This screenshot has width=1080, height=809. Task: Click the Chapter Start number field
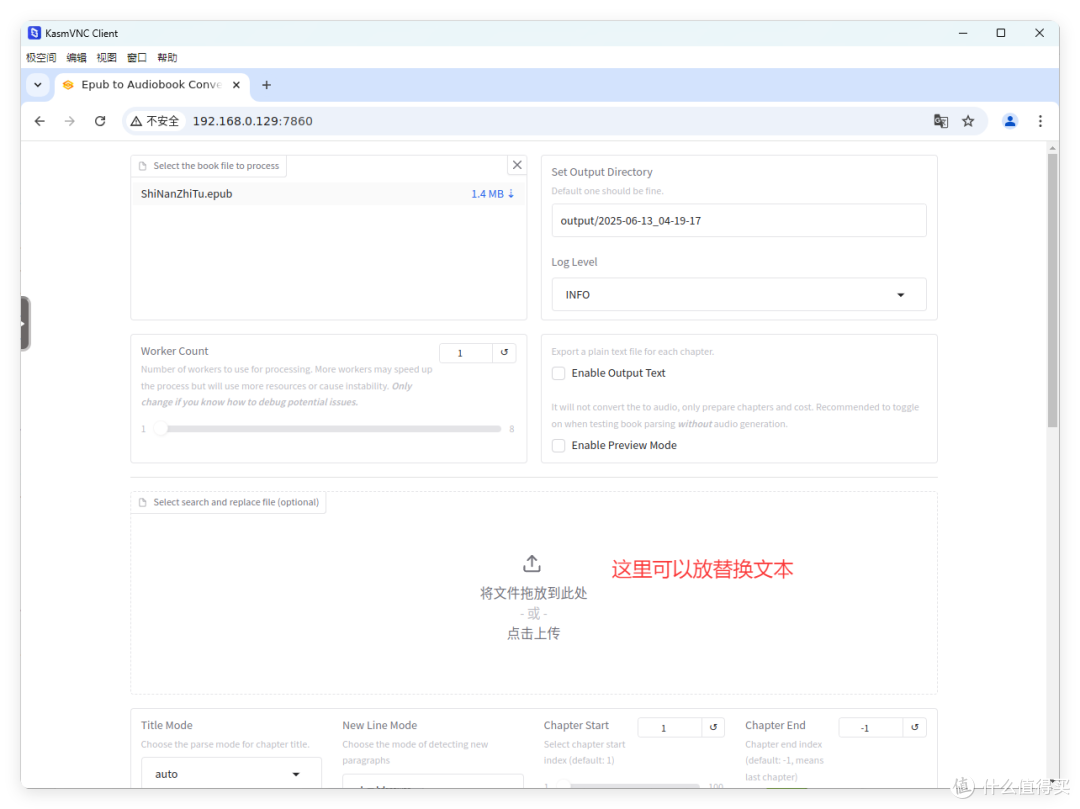tap(669, 728)
